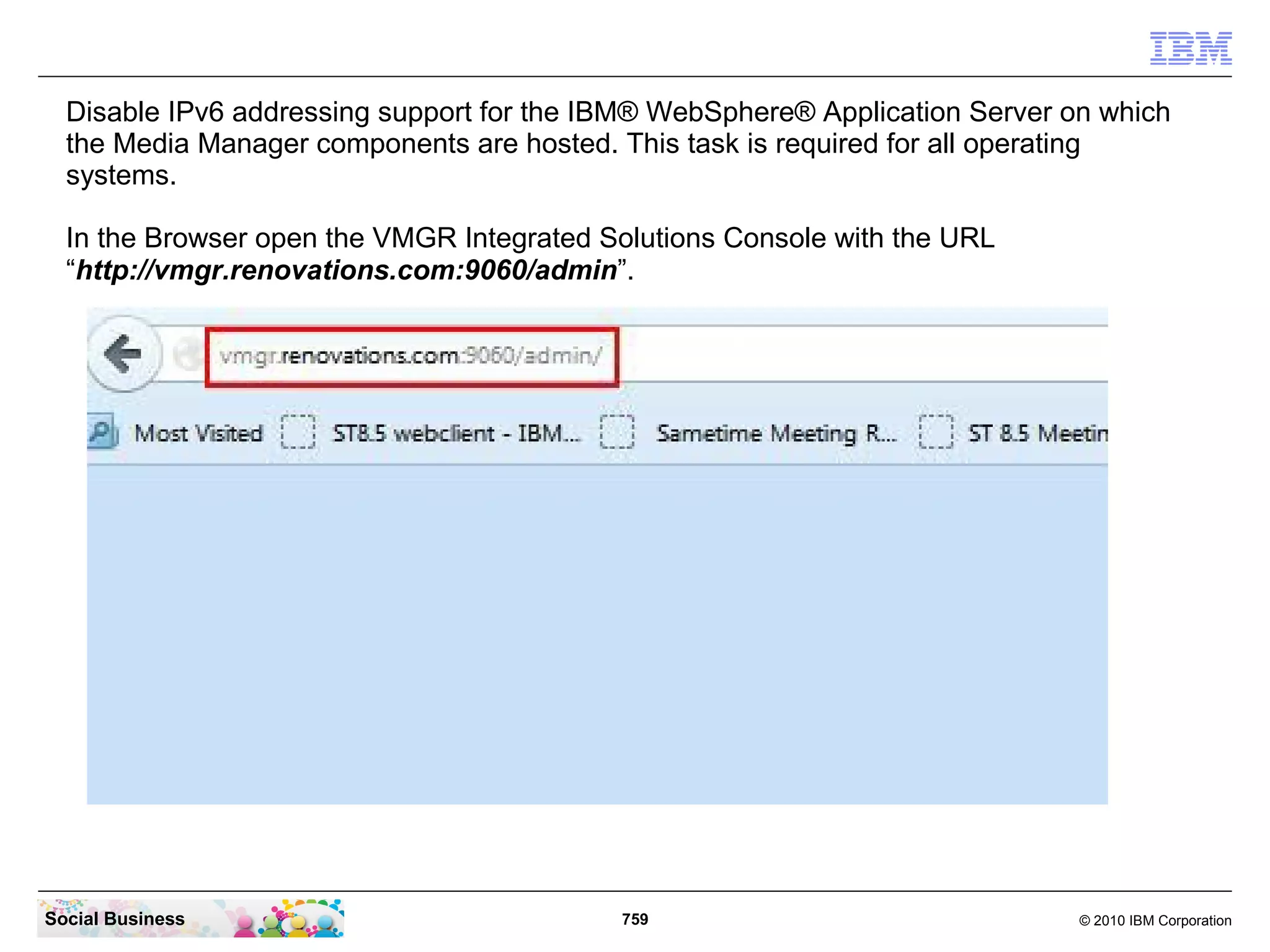This screenshot has width=1270, height=952.
Task: Open the ST 8.5 Meetin bookmark
Action: pos(1038,433)
